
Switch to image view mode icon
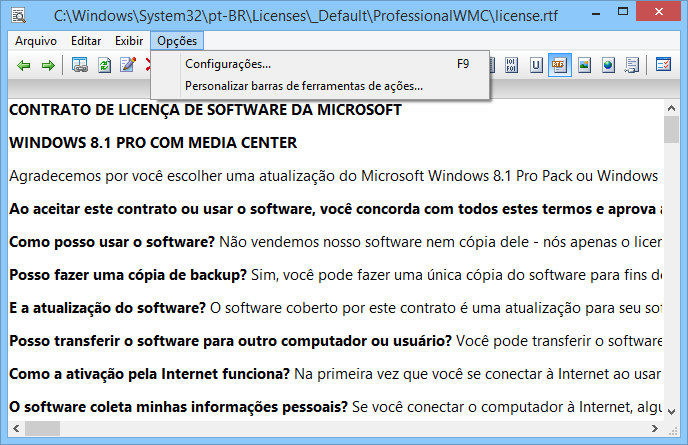pyautogui.click(x=584, y=65)
